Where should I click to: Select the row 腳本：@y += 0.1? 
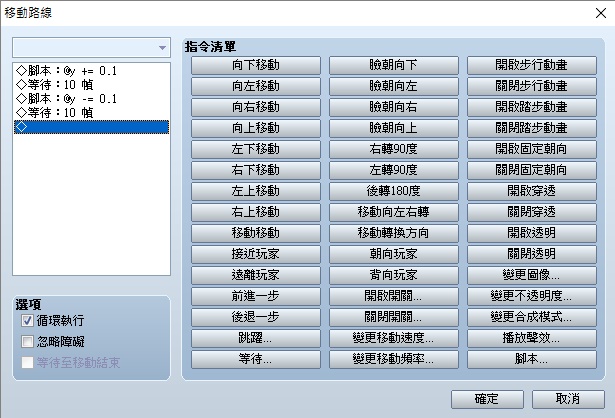[91, 71]
